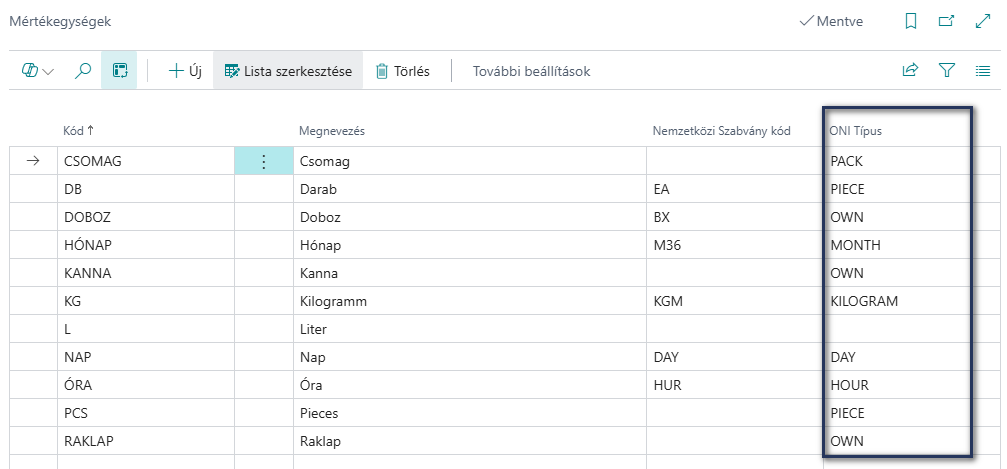Viewport: 1007px width, 469px height.
Task: Select the CSOMAG code cell
Action: coord(146,161)
